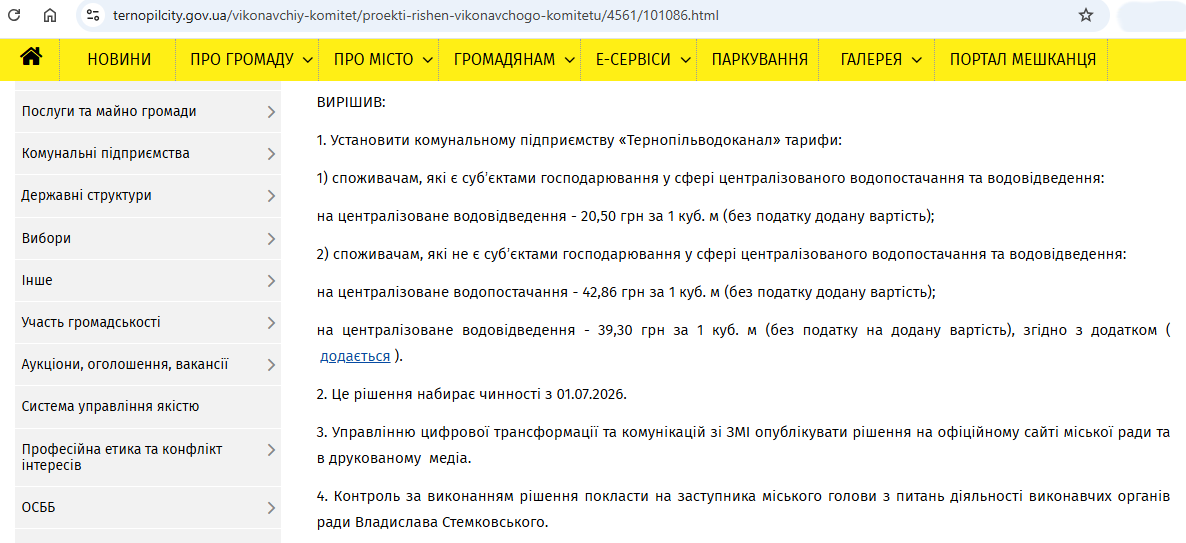
Task: Click the 20,50 грн tariff line
Action: point(626,216)
